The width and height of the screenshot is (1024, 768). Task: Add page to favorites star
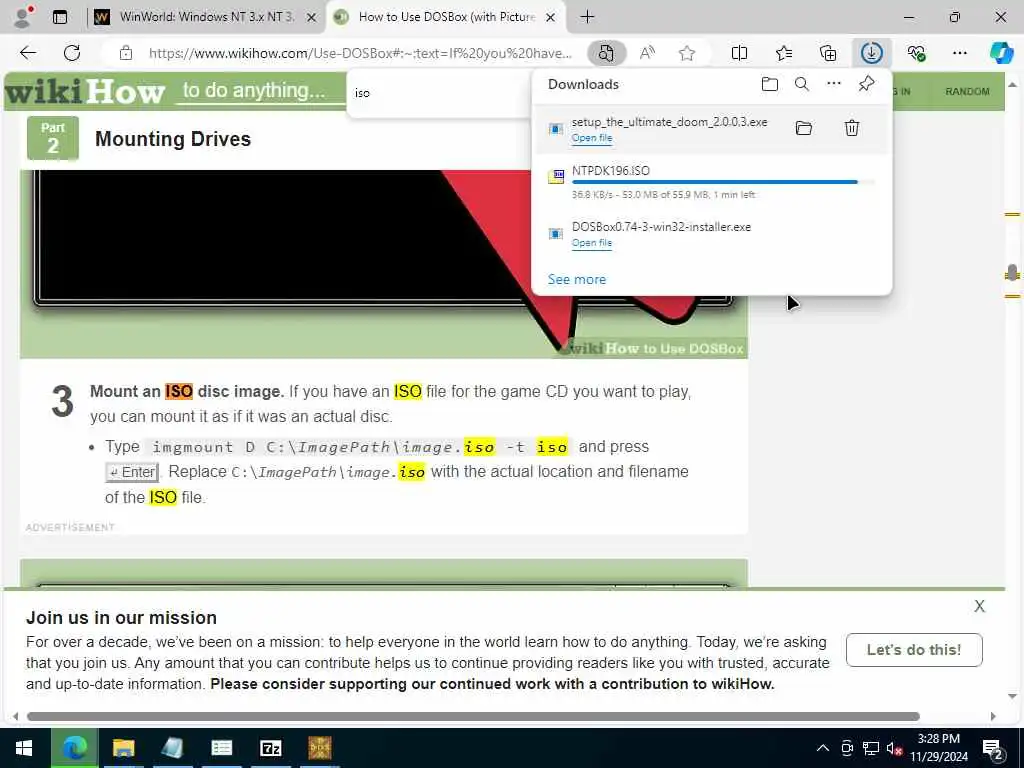point(687,53)
